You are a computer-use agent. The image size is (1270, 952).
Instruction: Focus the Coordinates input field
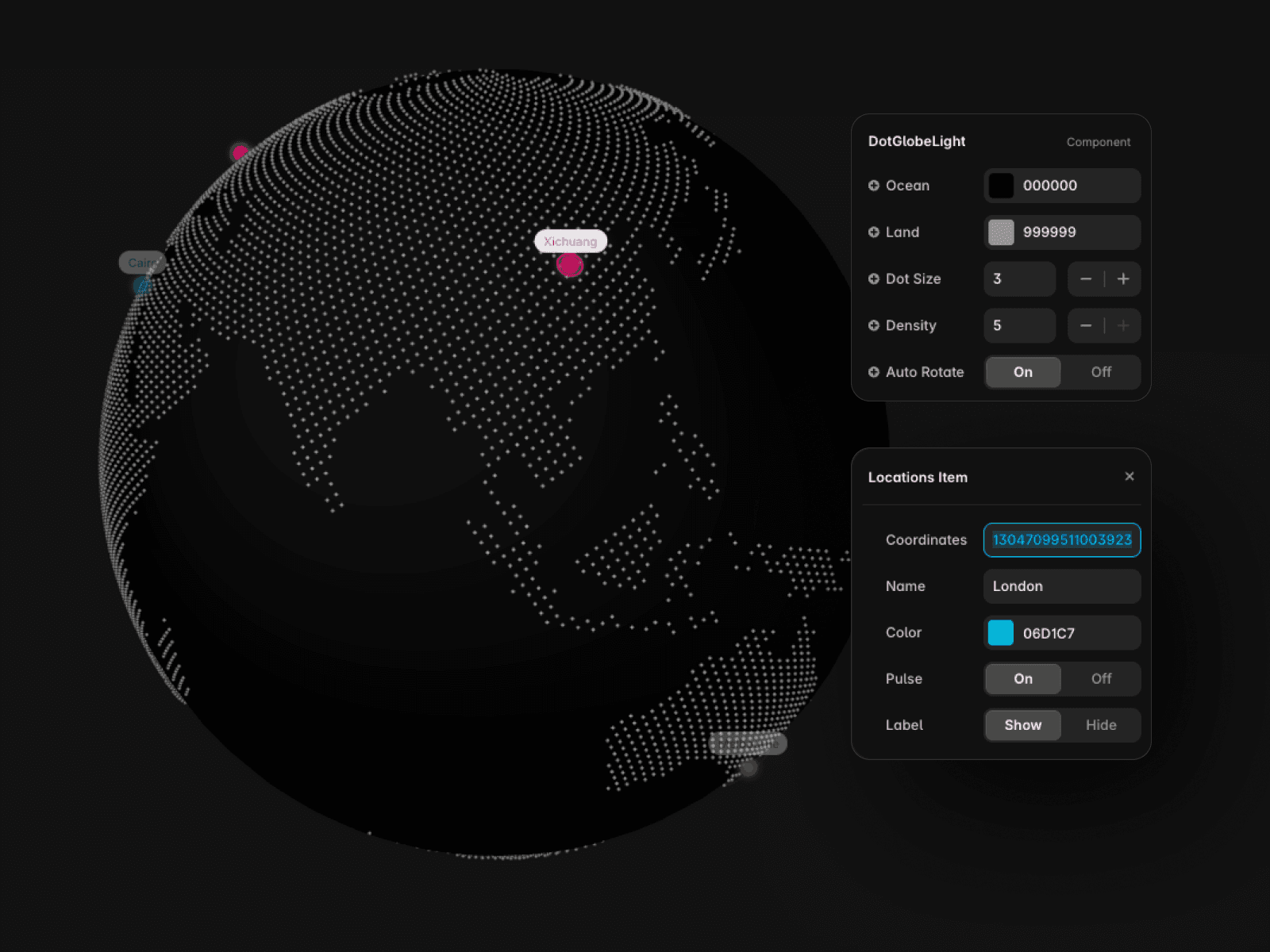(1062, 540)
